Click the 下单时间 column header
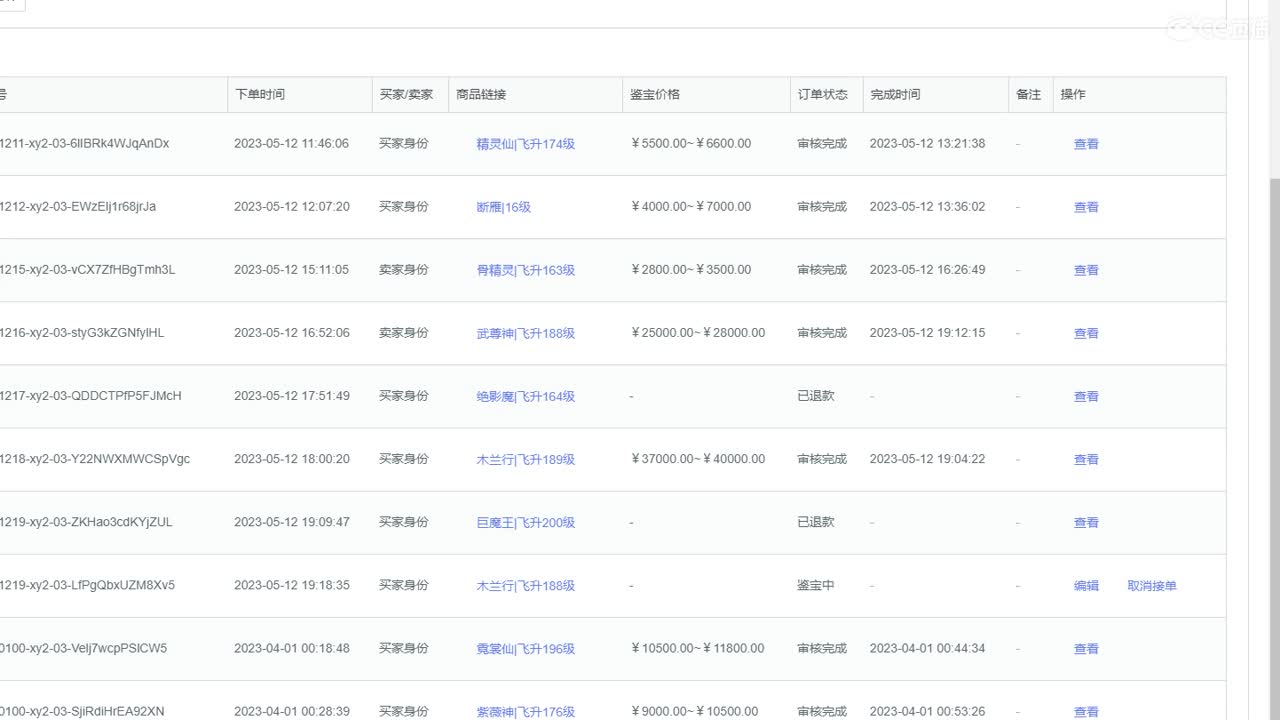The height and width of the screenshot is (720, 1280). pyautogui.click(x=260, y=94)
